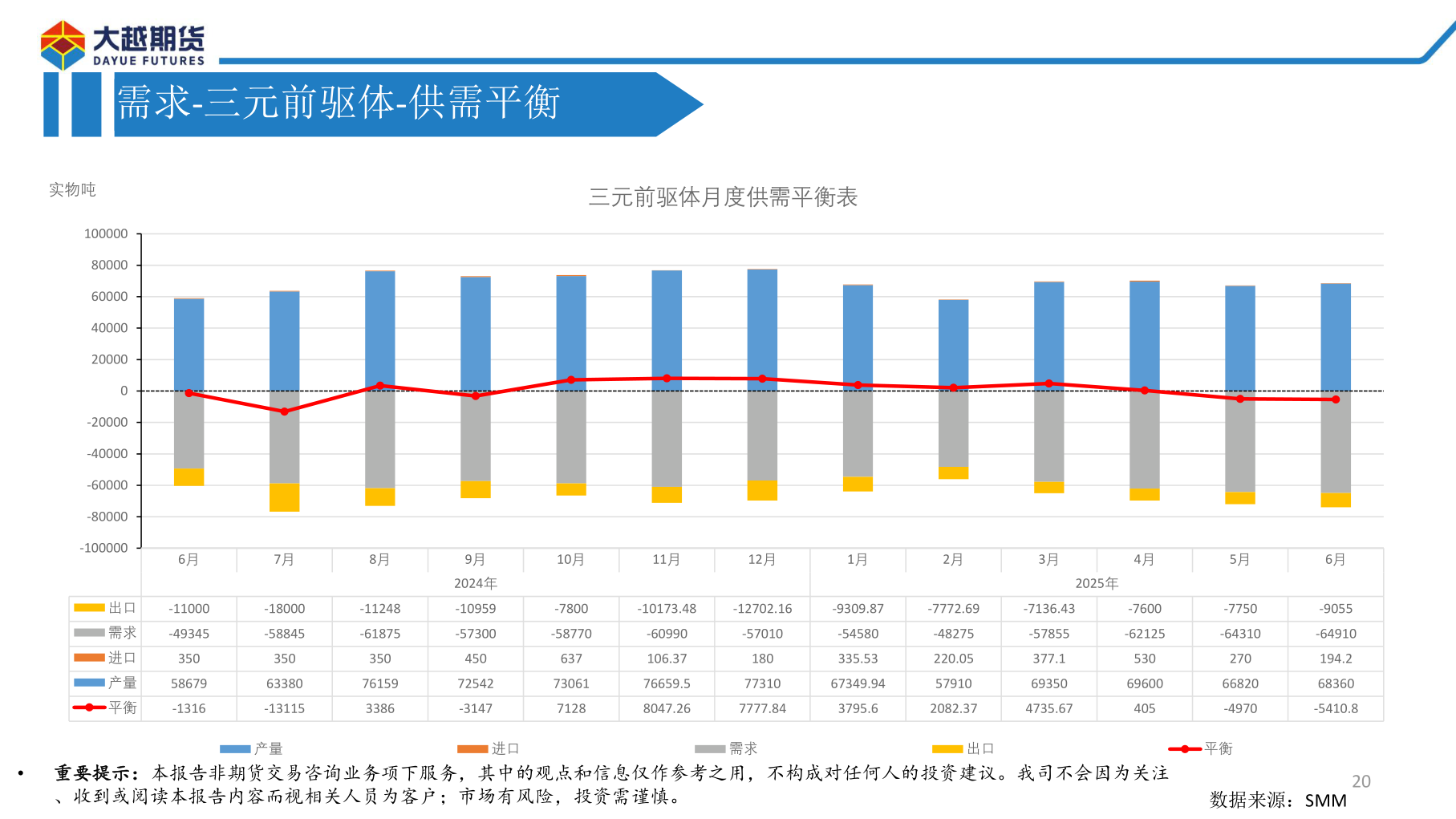Click the gray 需求 legend swatch below chart
Viewport: 1456px width, 819px height.
pos(710,749)
